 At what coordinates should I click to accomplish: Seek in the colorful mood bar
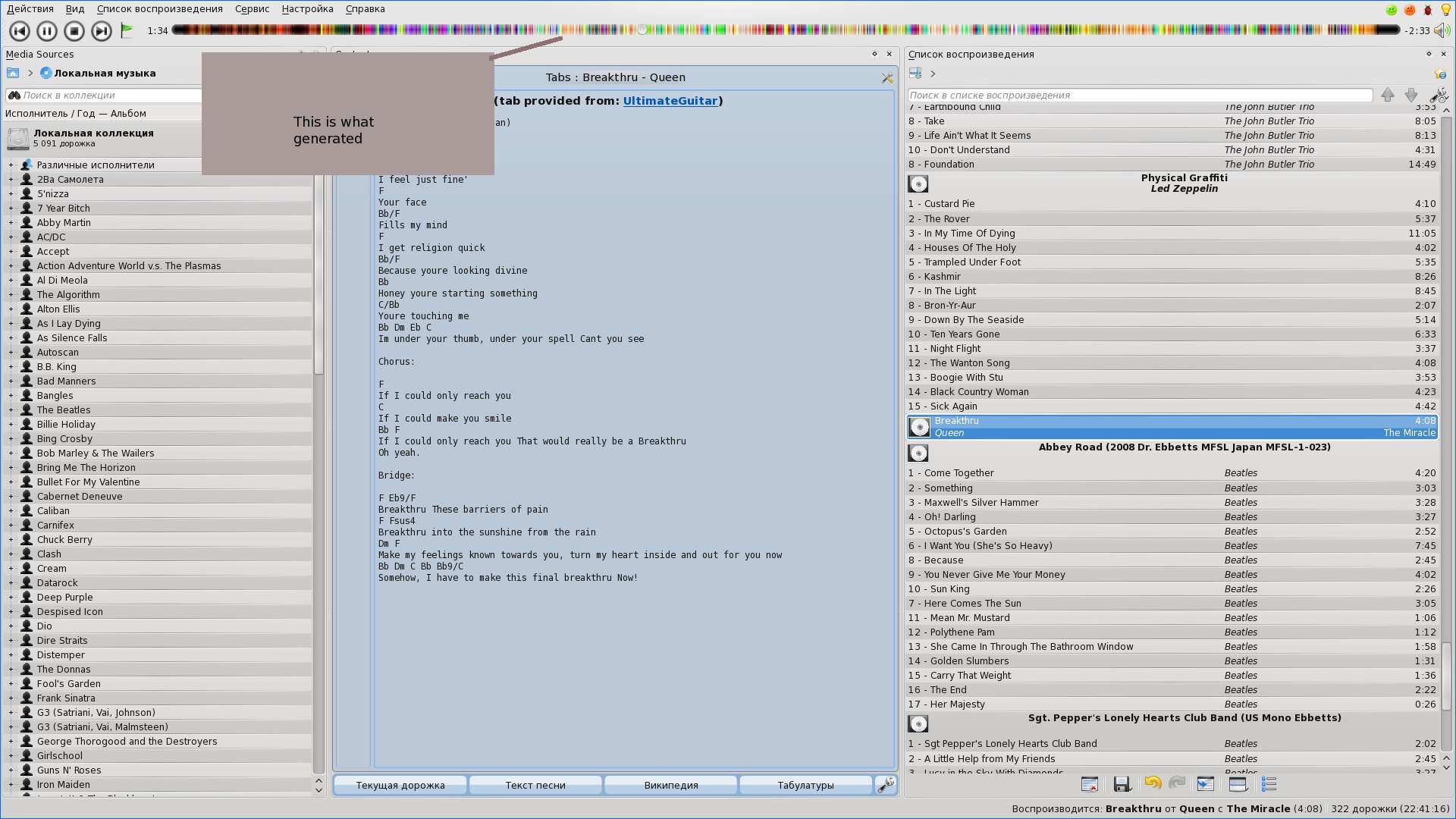pyautogui.click(x=785, y=30)
